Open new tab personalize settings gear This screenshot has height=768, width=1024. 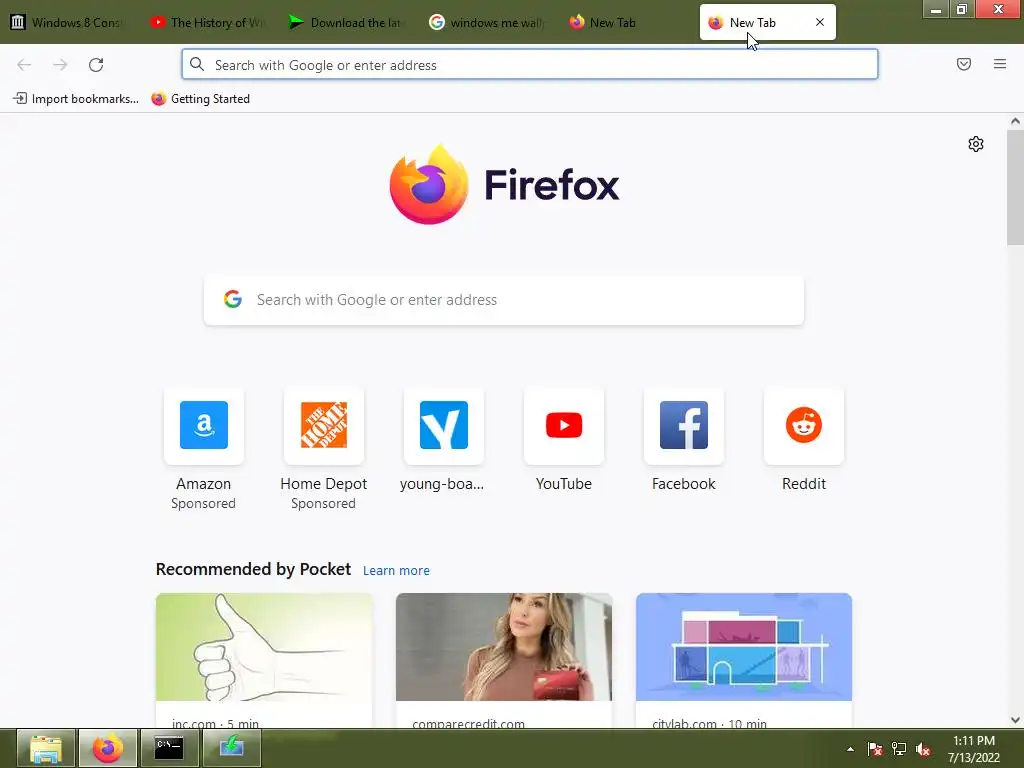click(x=976, y=144)
